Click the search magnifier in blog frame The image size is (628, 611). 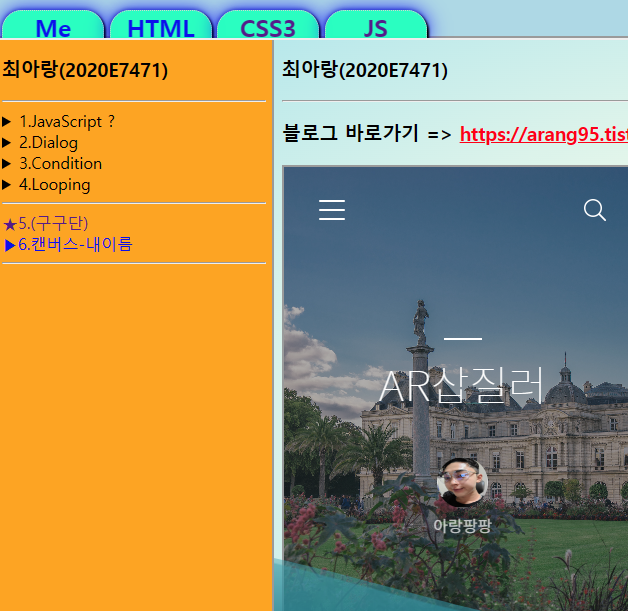point(594,210)
